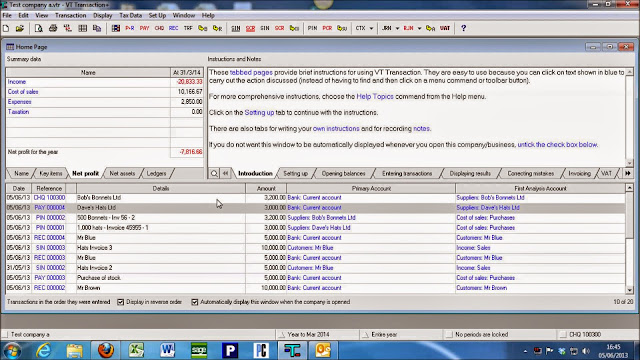Open the Setting up instructions tab
640x360 pixels.
(x=296, y=173)
